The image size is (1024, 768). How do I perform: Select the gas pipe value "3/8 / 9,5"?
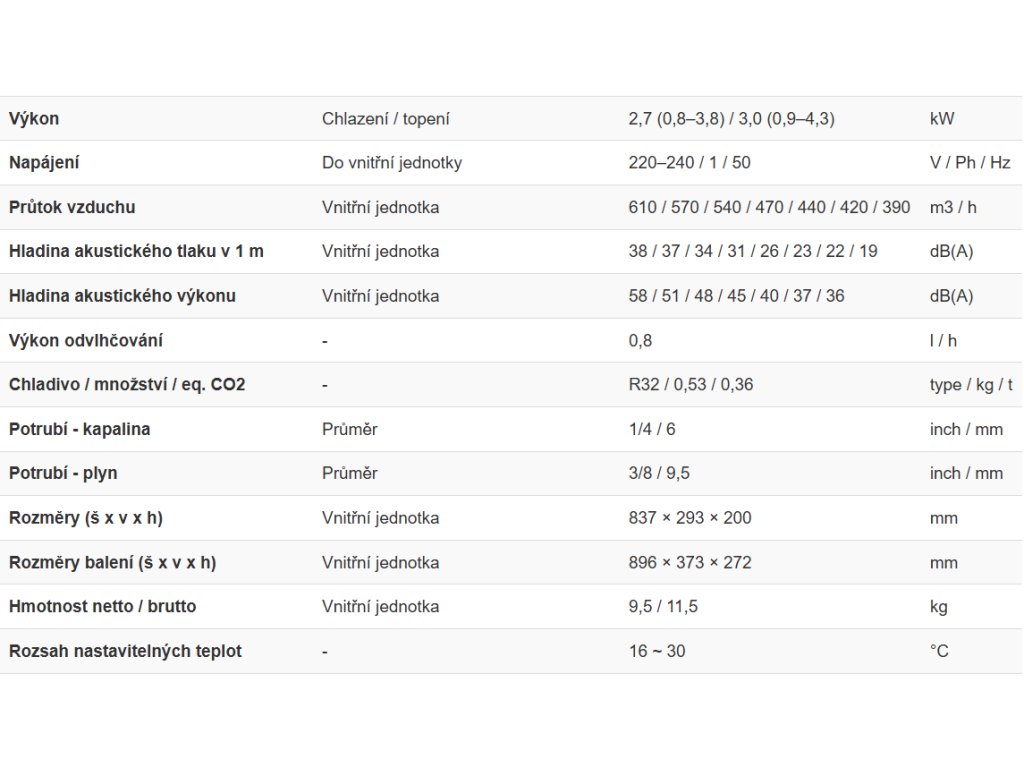(x=660, y=474)
